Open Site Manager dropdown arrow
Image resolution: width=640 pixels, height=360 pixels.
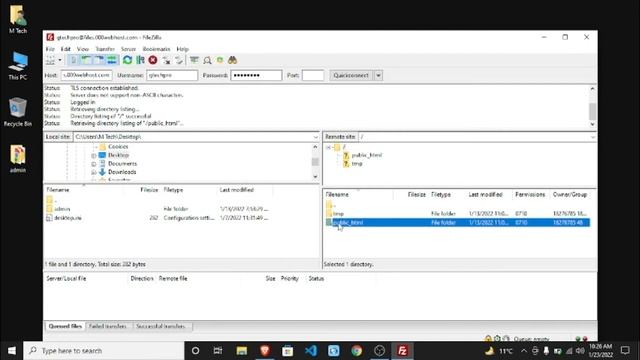[60, 60]
